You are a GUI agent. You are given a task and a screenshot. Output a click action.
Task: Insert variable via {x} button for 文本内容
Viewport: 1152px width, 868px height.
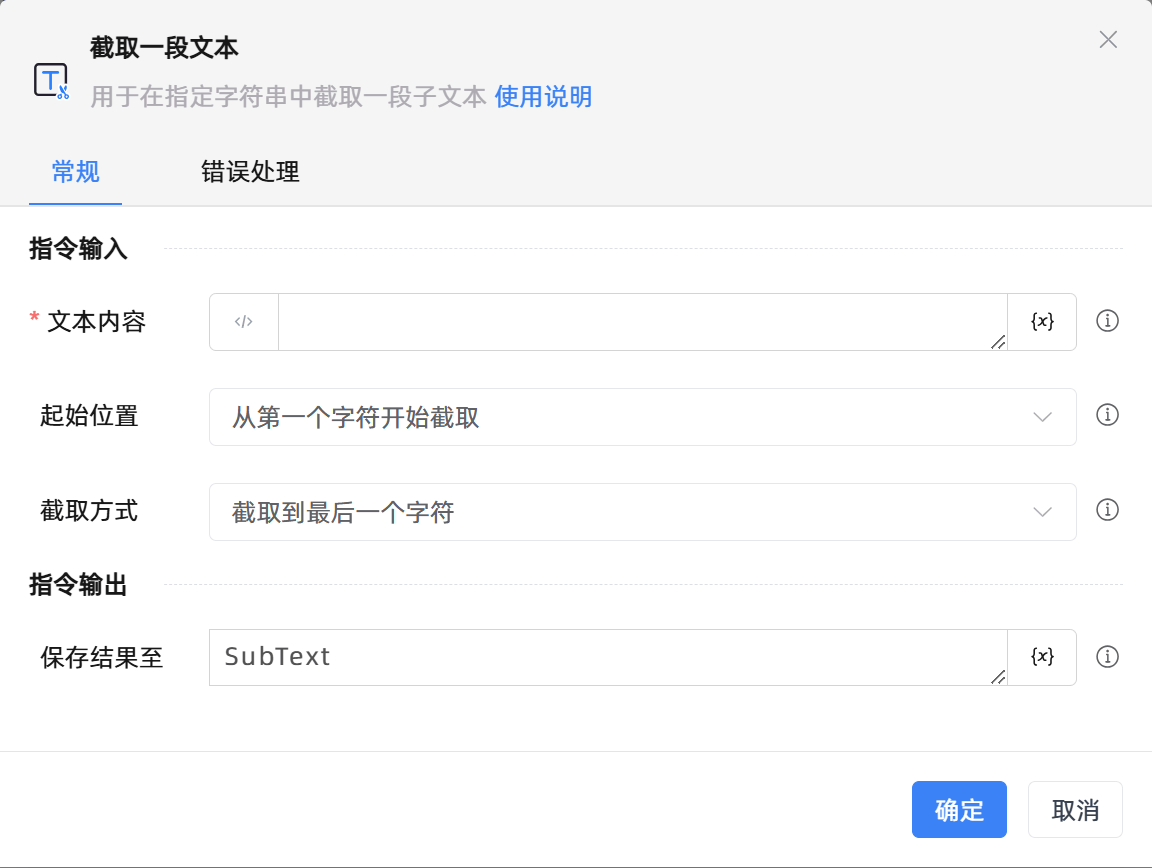point(1042,322)
